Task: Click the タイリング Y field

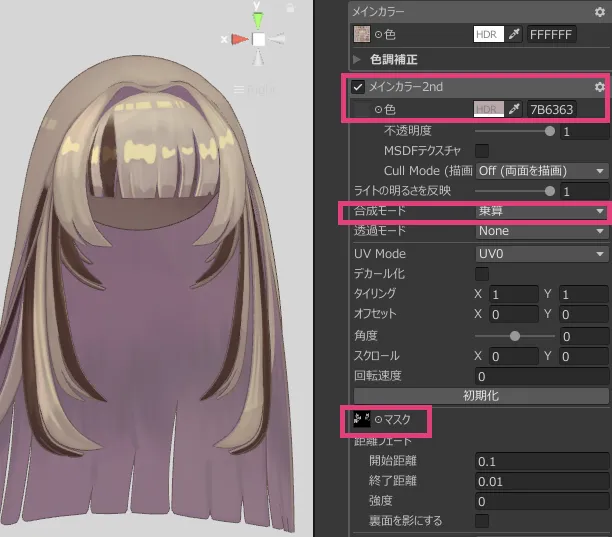Action: (584, 294)
